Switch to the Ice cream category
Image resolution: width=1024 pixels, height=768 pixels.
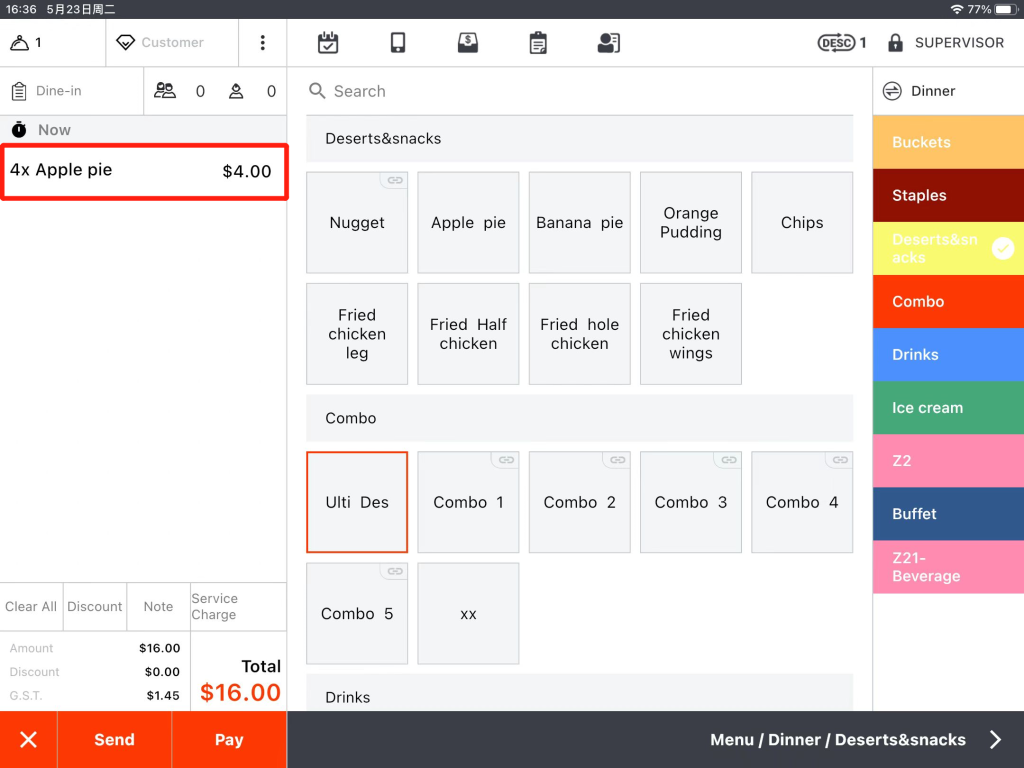947,408
